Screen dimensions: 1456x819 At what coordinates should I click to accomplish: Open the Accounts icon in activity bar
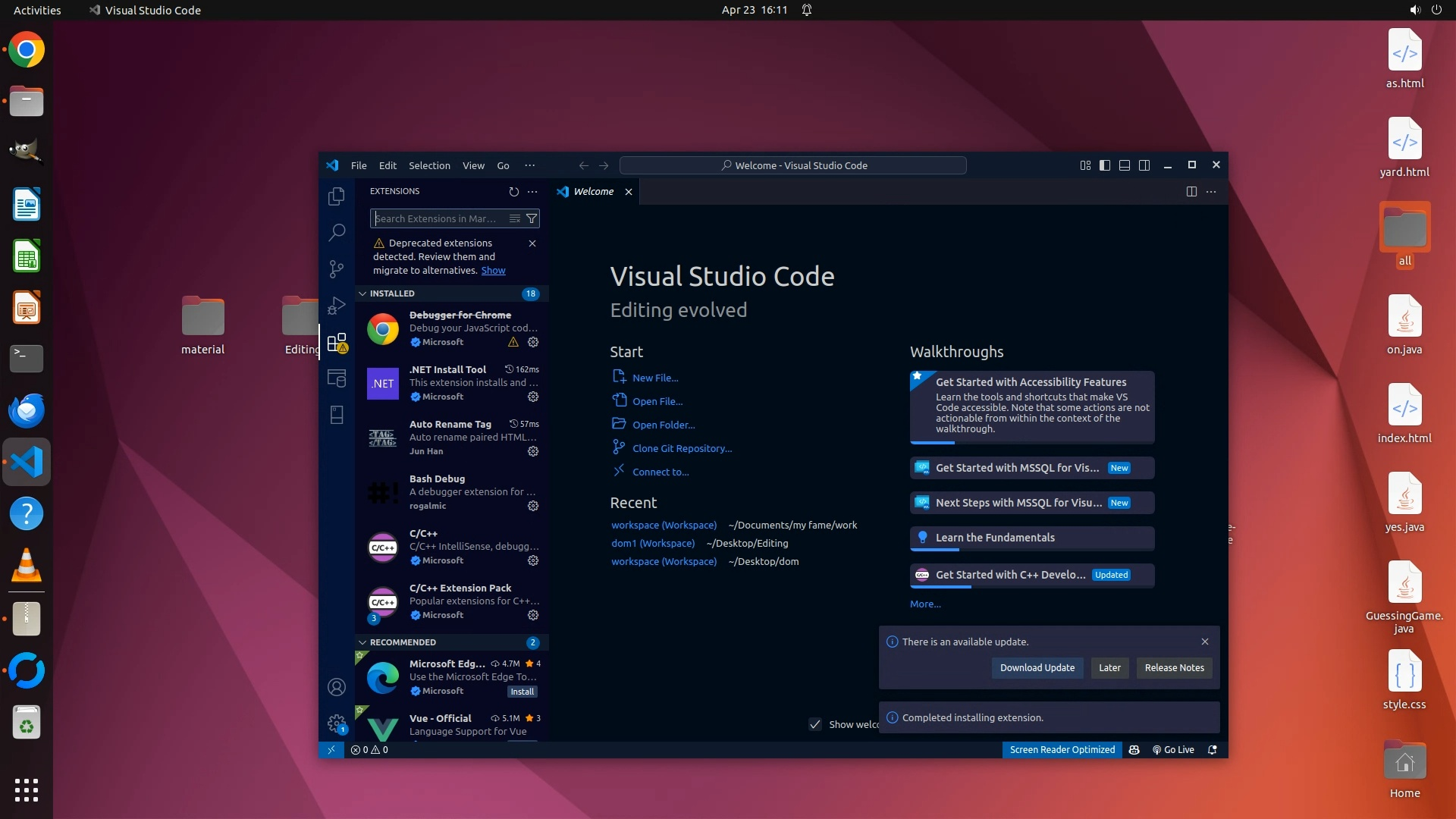[x=337, y=687]
